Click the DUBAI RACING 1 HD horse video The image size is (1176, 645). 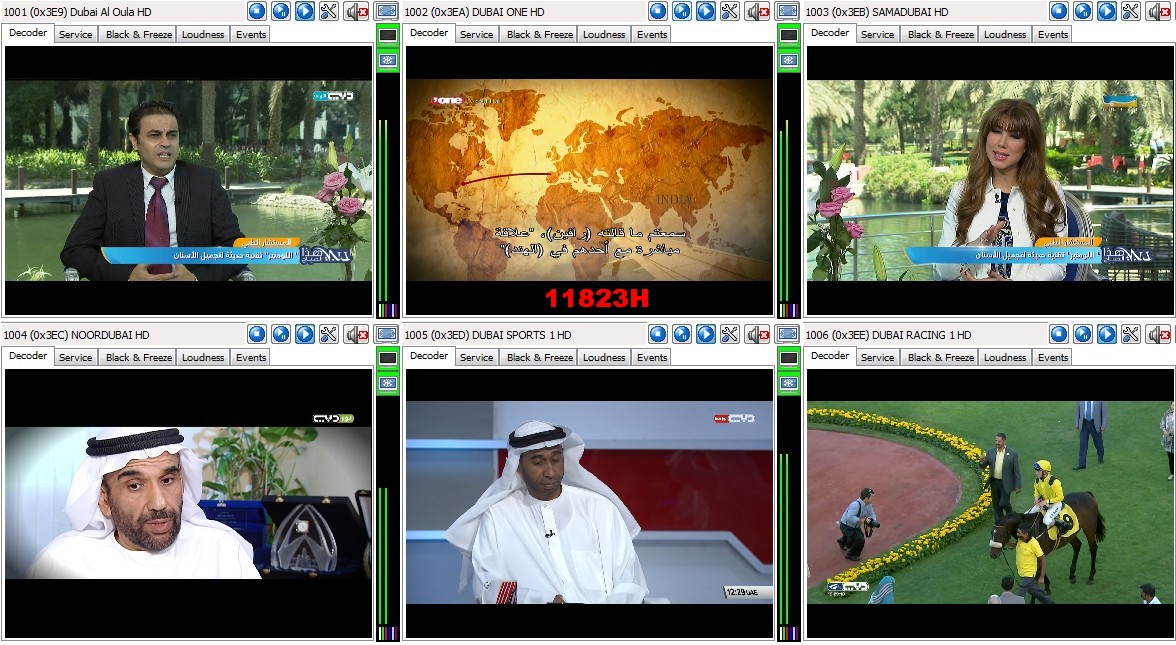(991, 503)
